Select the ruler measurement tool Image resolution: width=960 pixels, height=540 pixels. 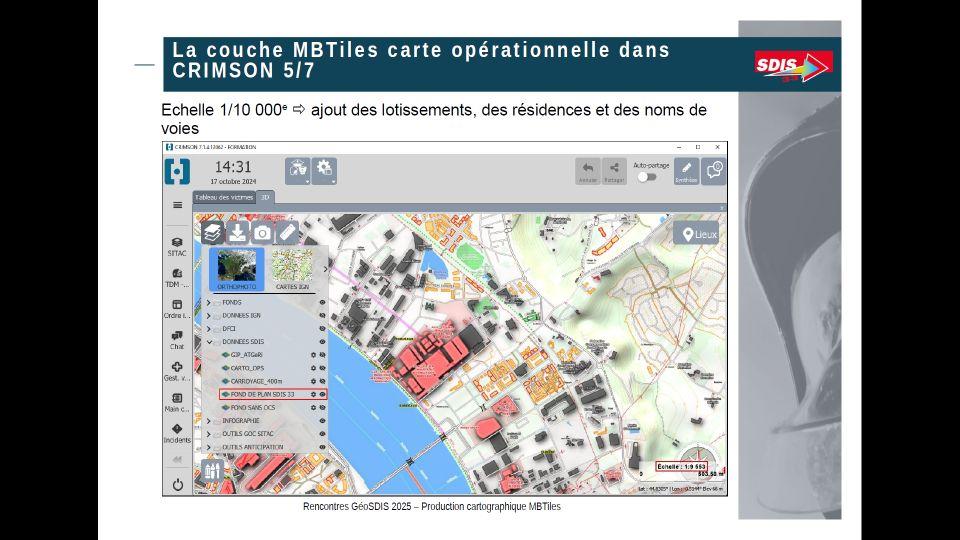coord(287,233)
